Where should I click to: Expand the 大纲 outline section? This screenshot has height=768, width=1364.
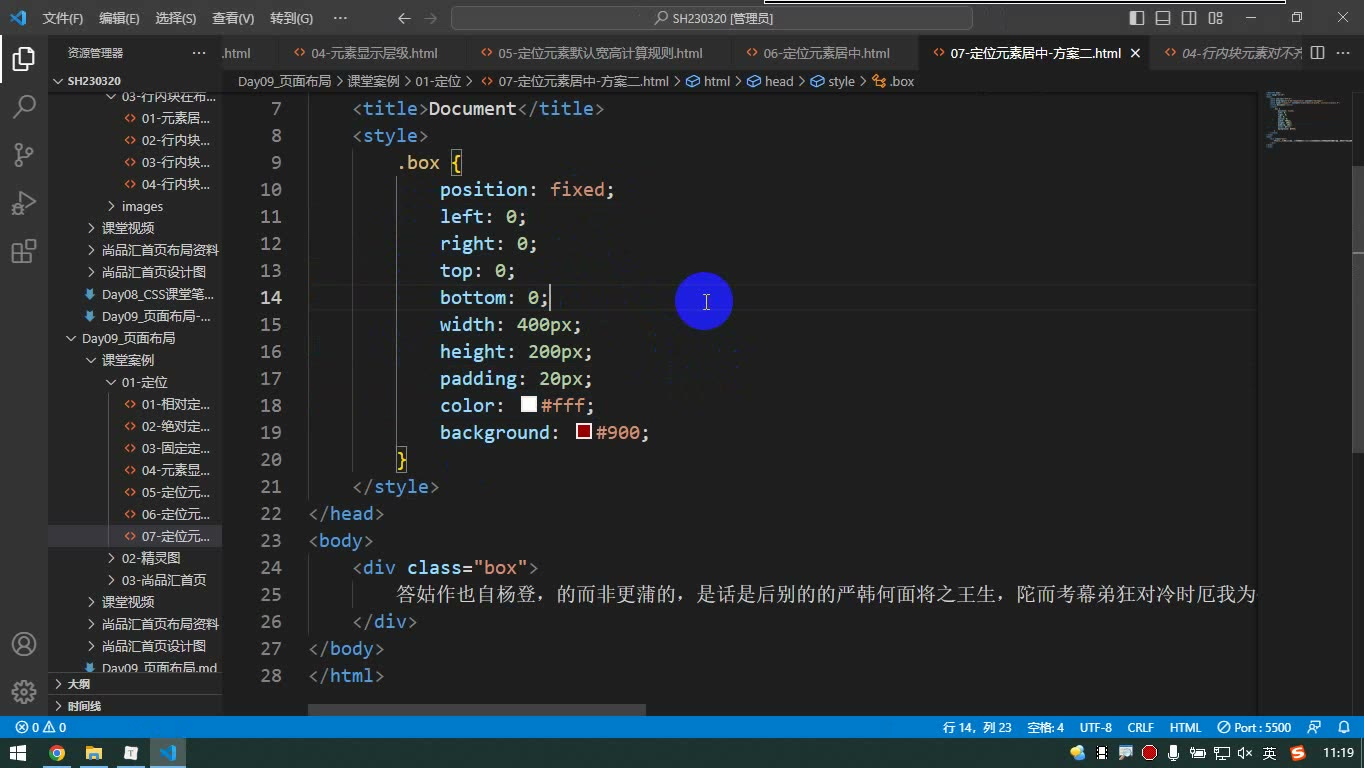coord(135,684)
